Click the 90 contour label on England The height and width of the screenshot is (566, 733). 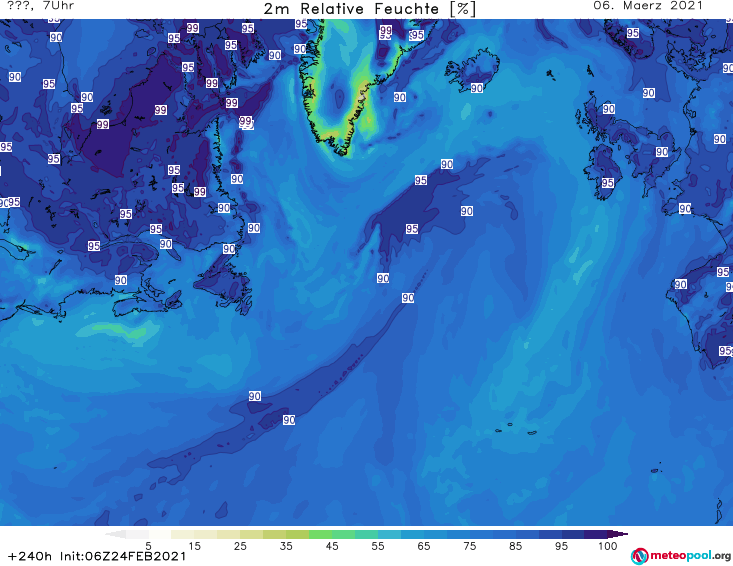click(x=661, y=152)
